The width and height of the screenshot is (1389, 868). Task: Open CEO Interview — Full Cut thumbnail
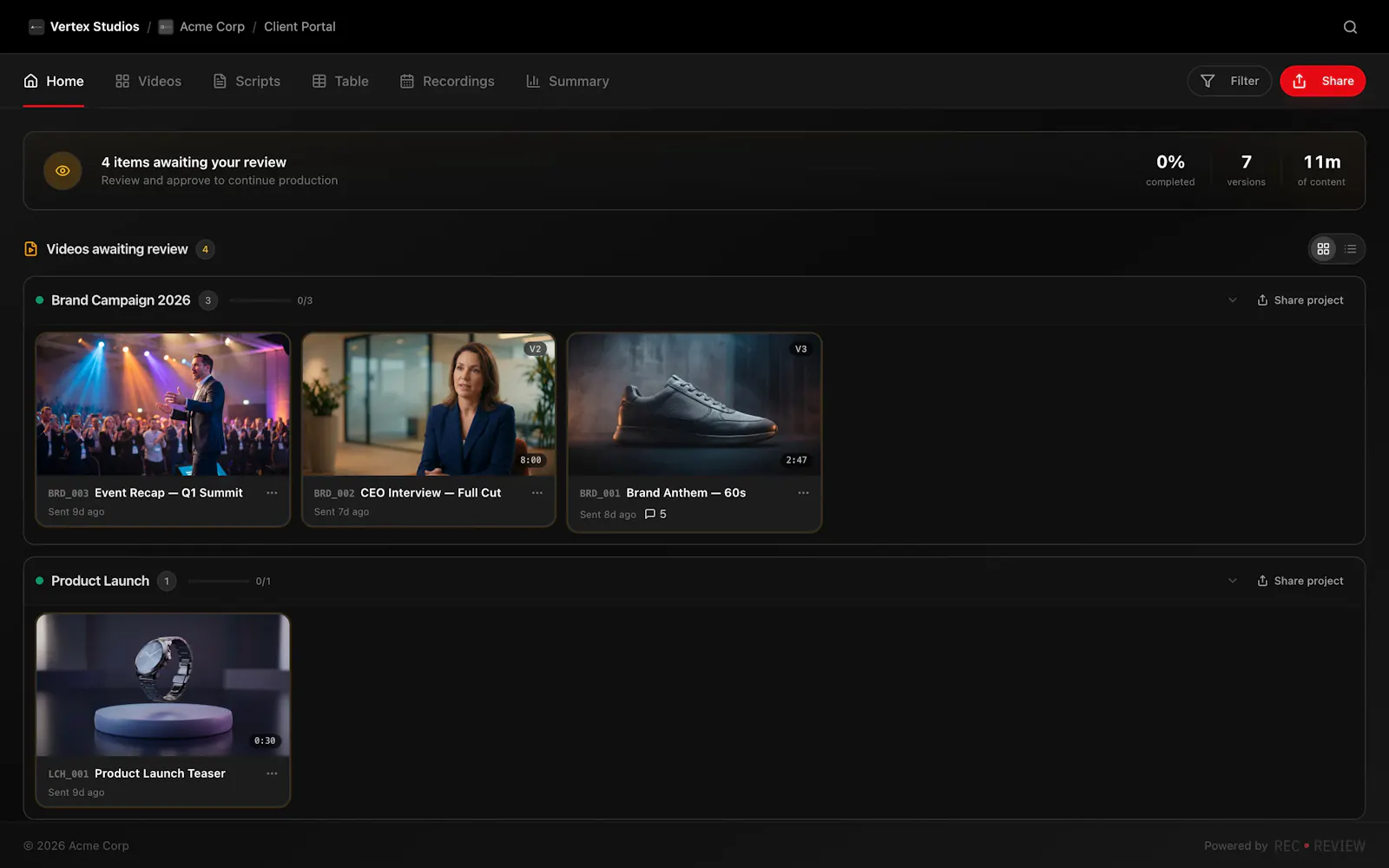(429, 404)
